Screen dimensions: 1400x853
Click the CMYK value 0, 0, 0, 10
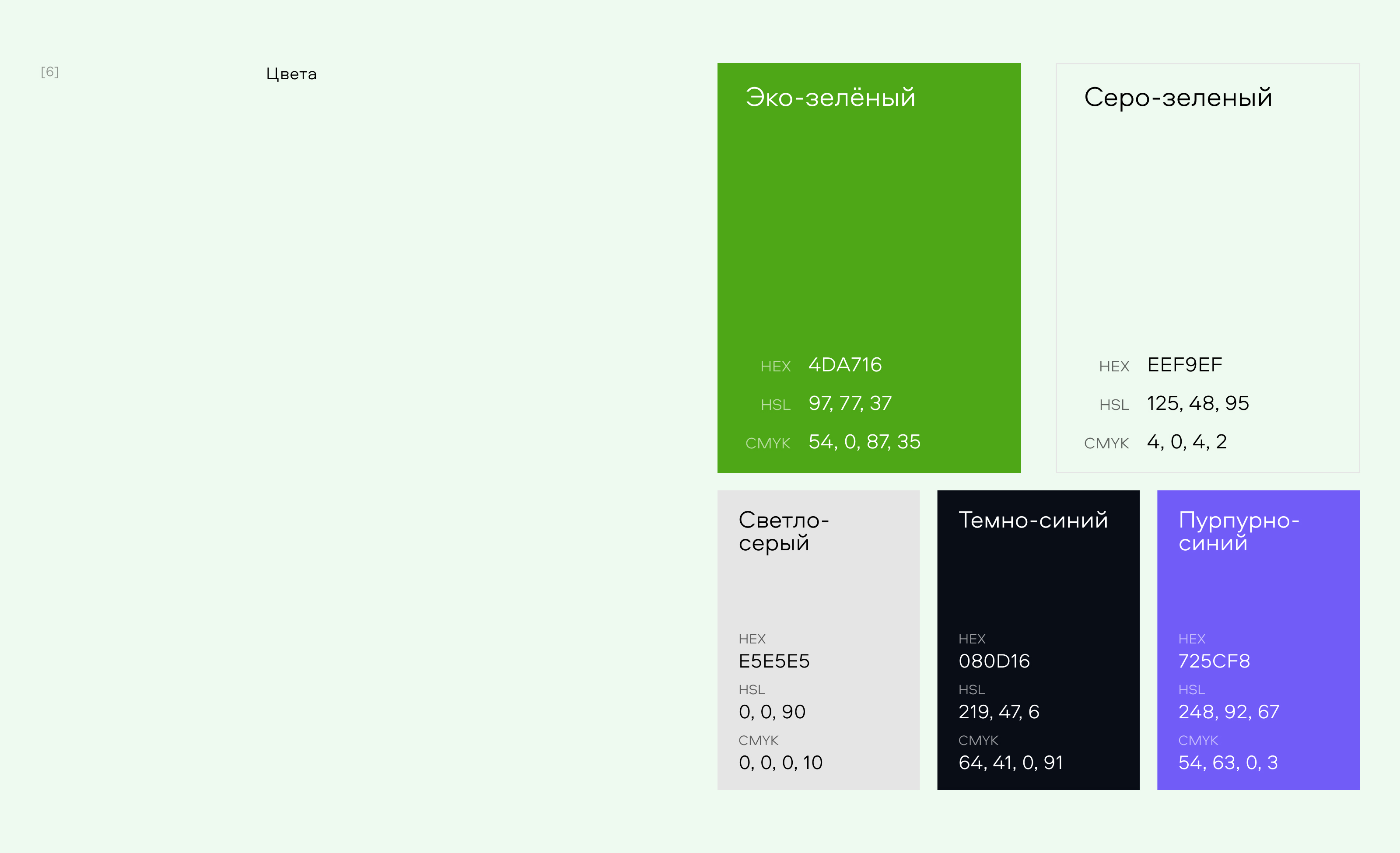point(780,763)
